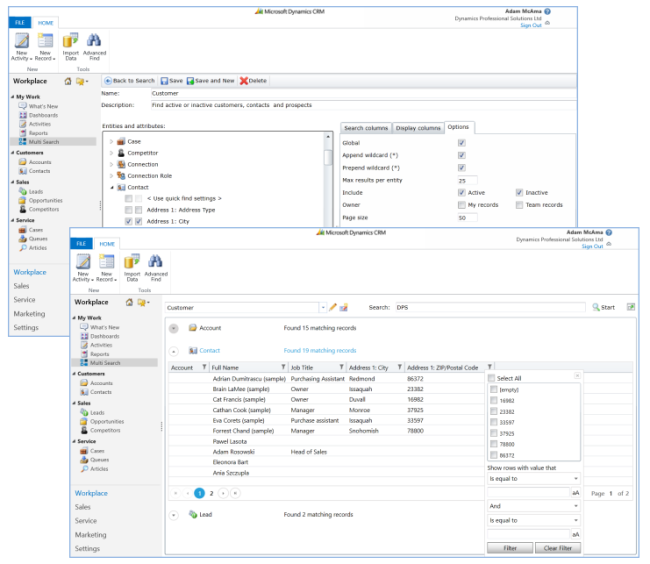Check Team records owner checkbox
Viewport: 650px width, 564px height.
(519, 205)
